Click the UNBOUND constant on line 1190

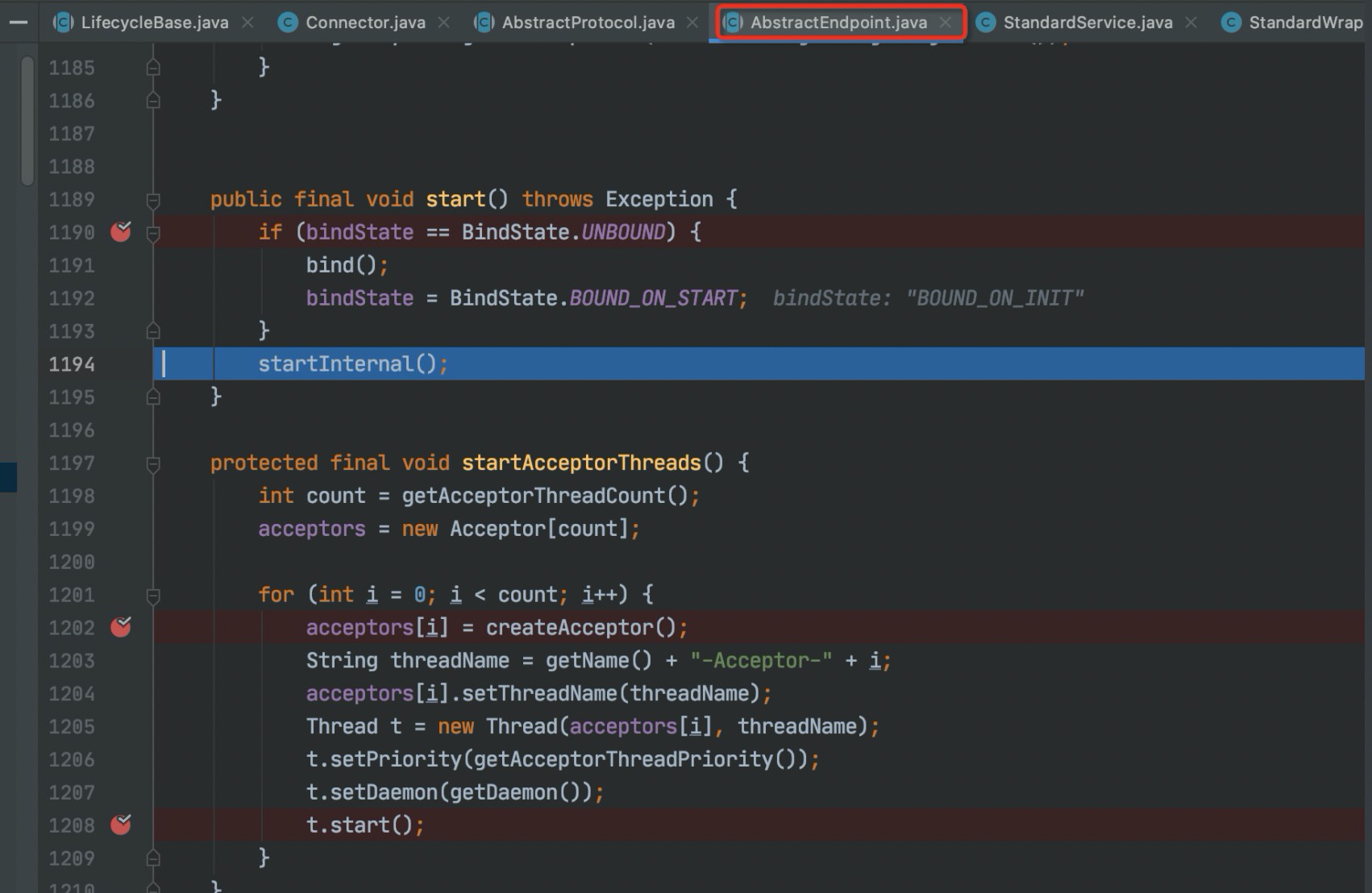624,232
